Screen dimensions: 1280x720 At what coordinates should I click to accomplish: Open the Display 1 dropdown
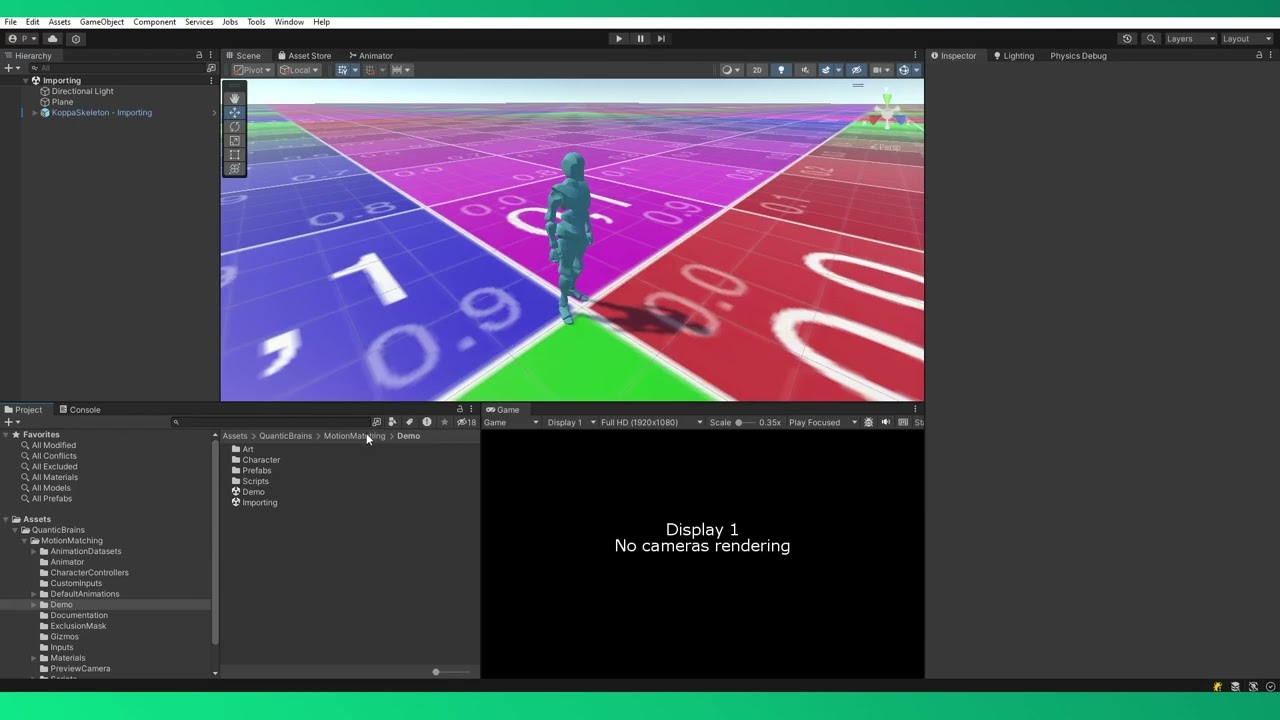point(570,422)
